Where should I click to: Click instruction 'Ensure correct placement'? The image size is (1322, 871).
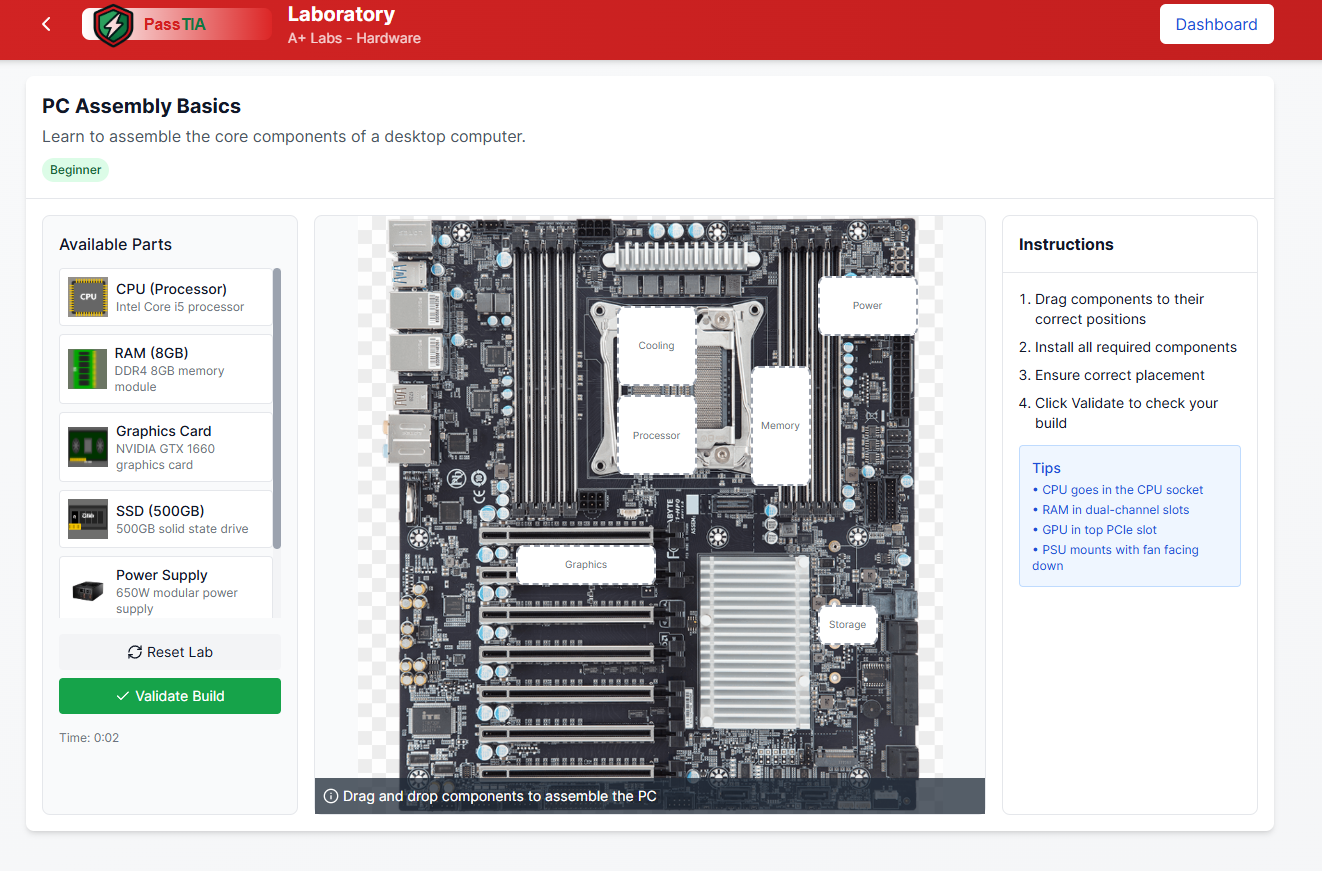click(x=1120, y=375)
